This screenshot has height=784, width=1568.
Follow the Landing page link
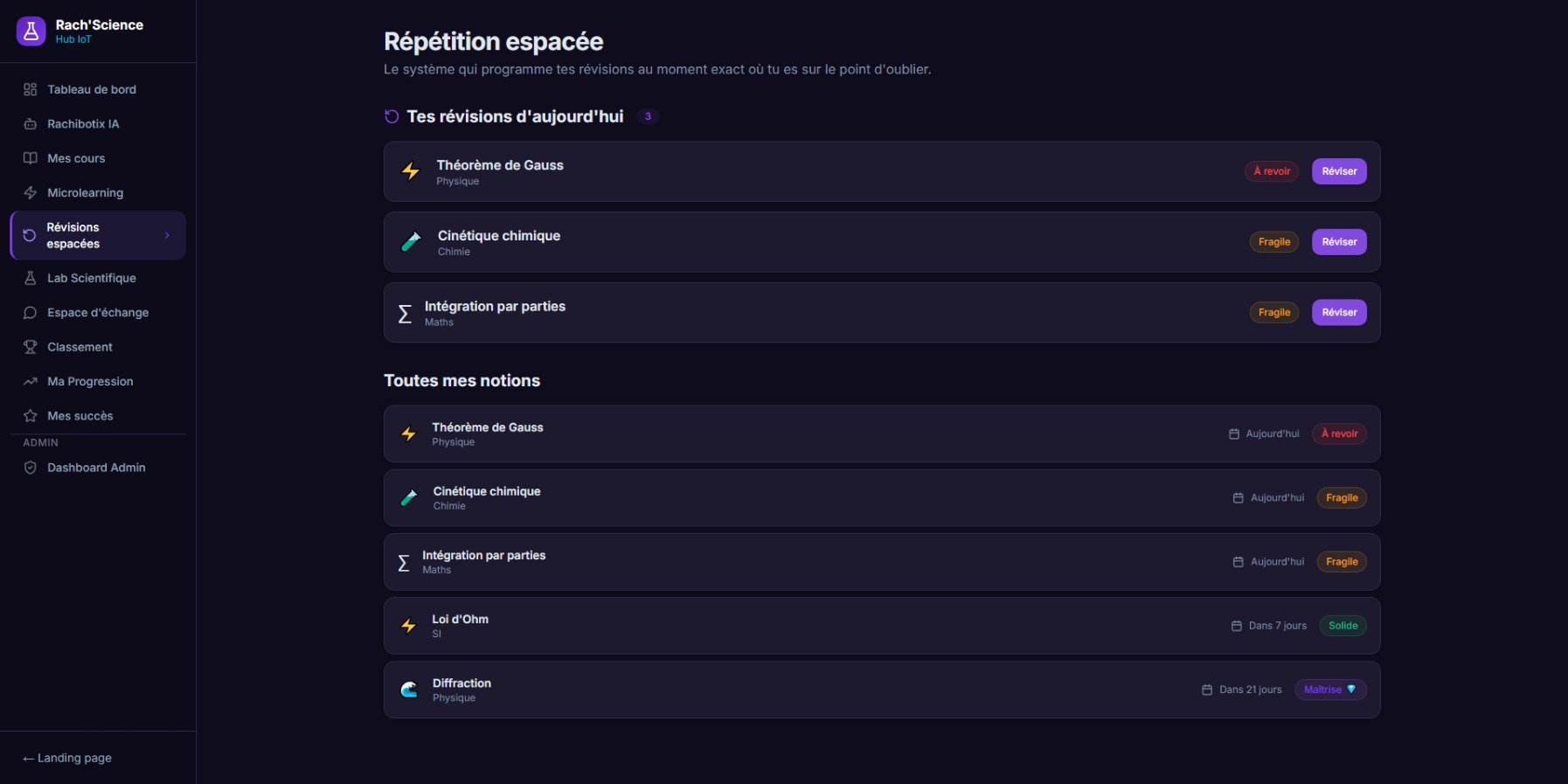tap(67, 758)
